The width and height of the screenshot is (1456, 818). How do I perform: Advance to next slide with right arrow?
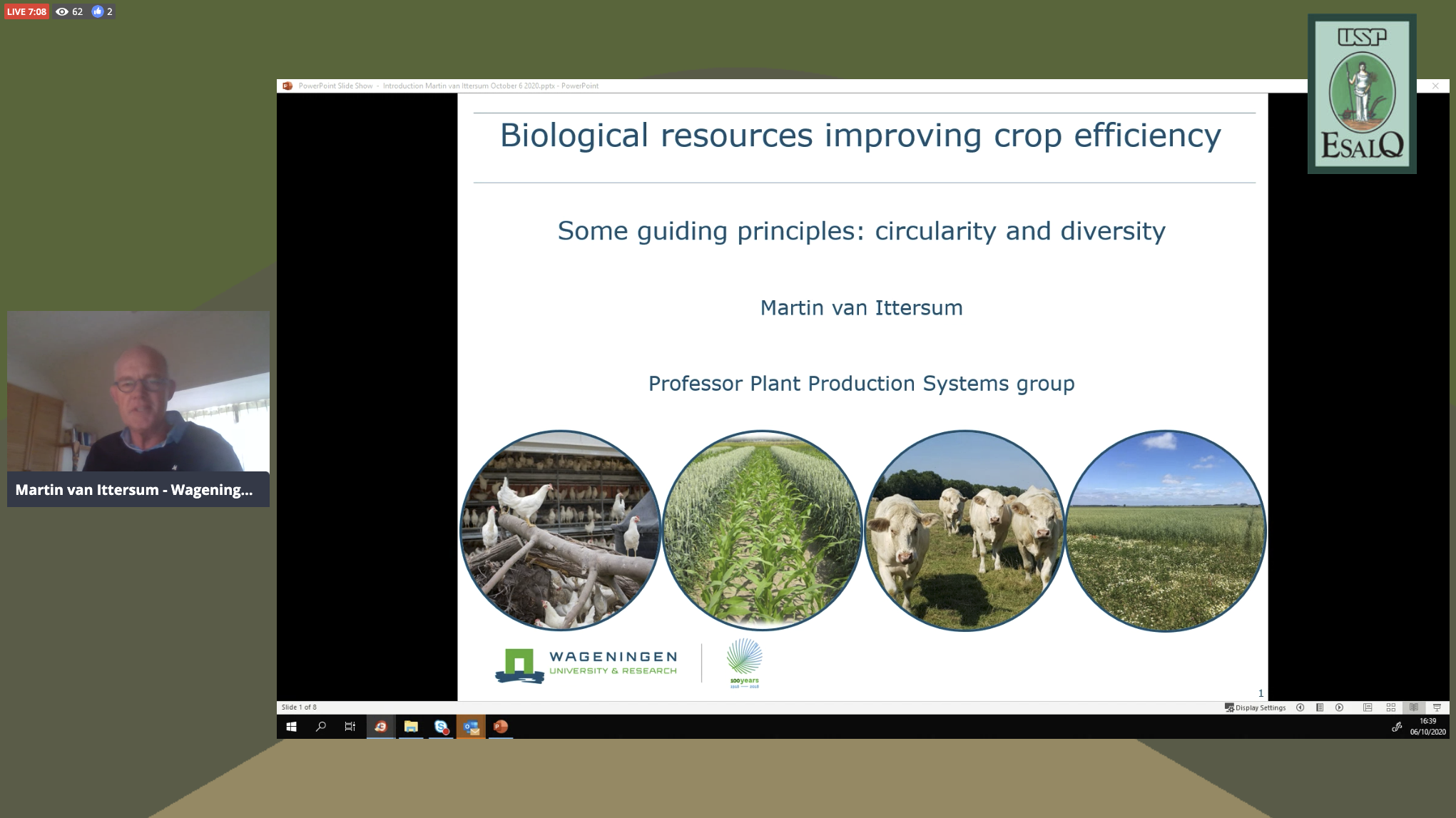pyautogui.click(x=1339, y=707)
